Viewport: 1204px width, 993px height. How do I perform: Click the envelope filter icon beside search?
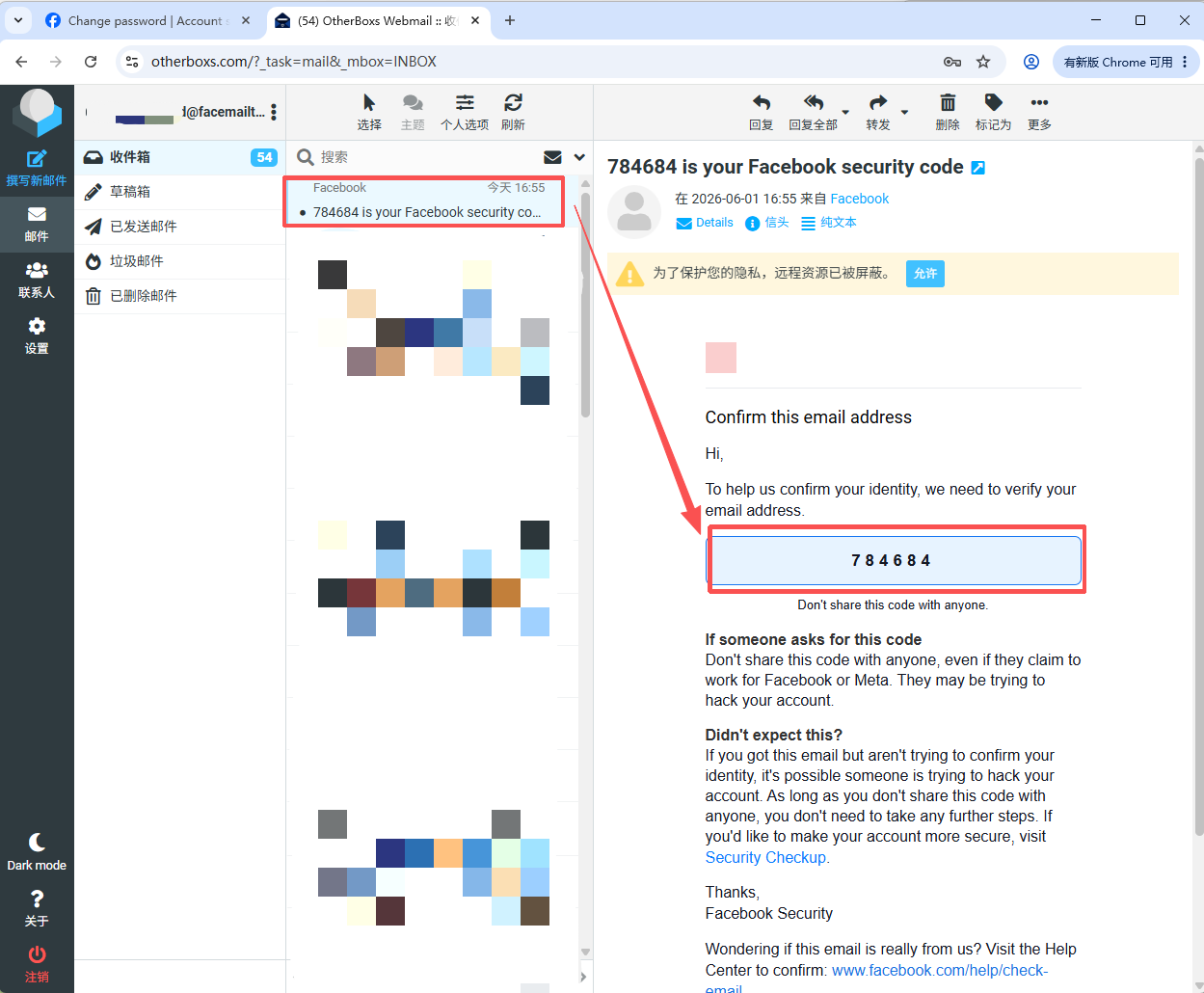[552, 157]
